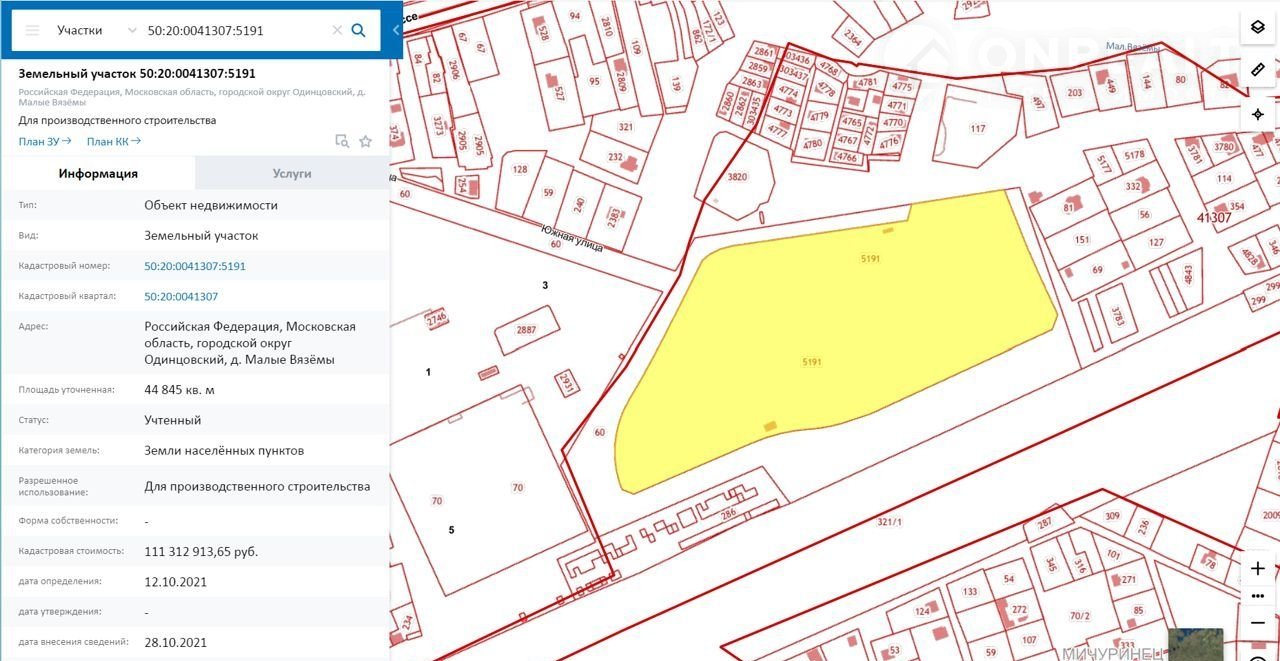Switch to satellite basemap thumbnail
This screenshot has height=661, width=1280.
click(1195, 644)
